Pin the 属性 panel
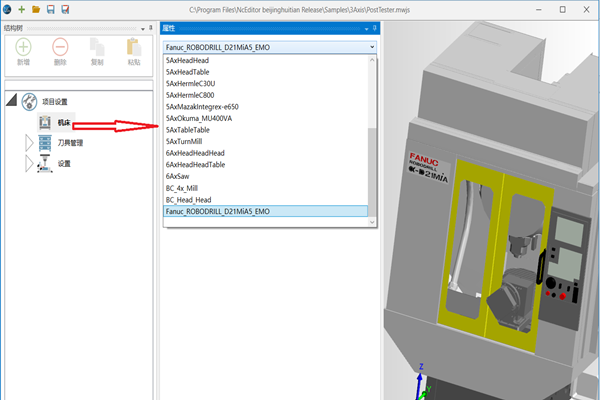The image size is (600, 400). tap(375, 28)
